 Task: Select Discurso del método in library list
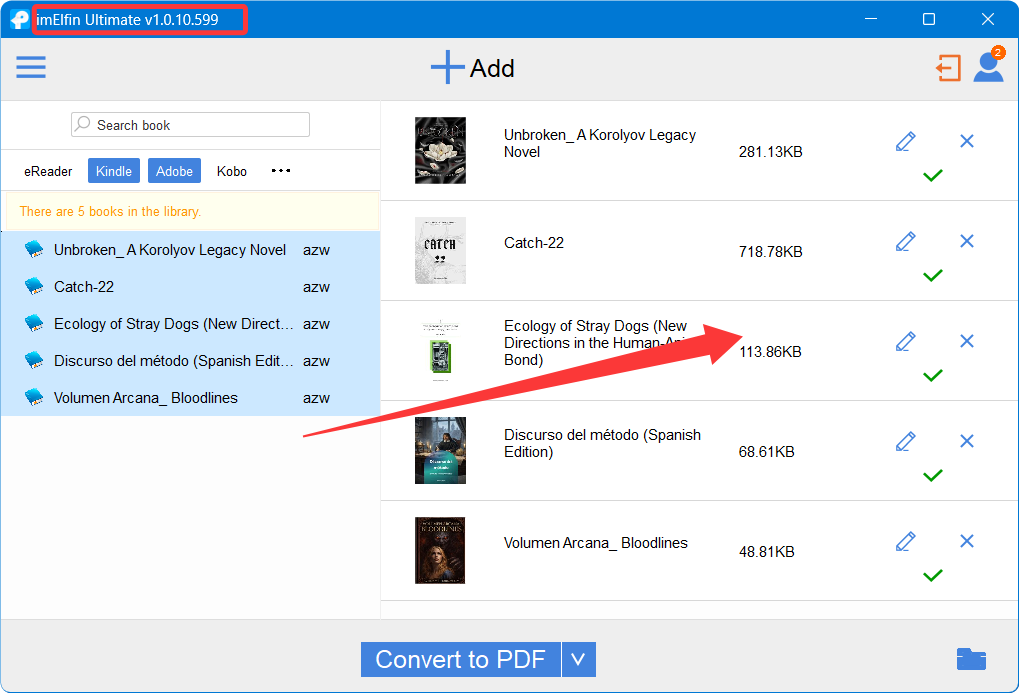(x=191, y=361)
